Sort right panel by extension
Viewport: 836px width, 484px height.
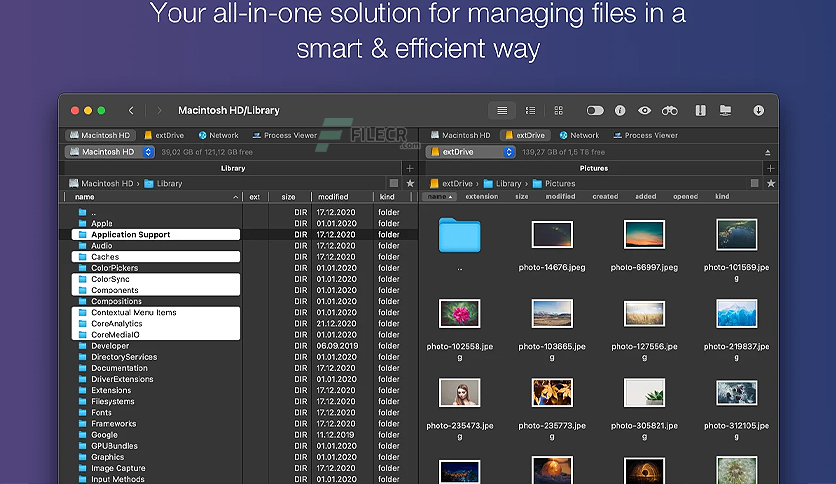coord(481,196)
